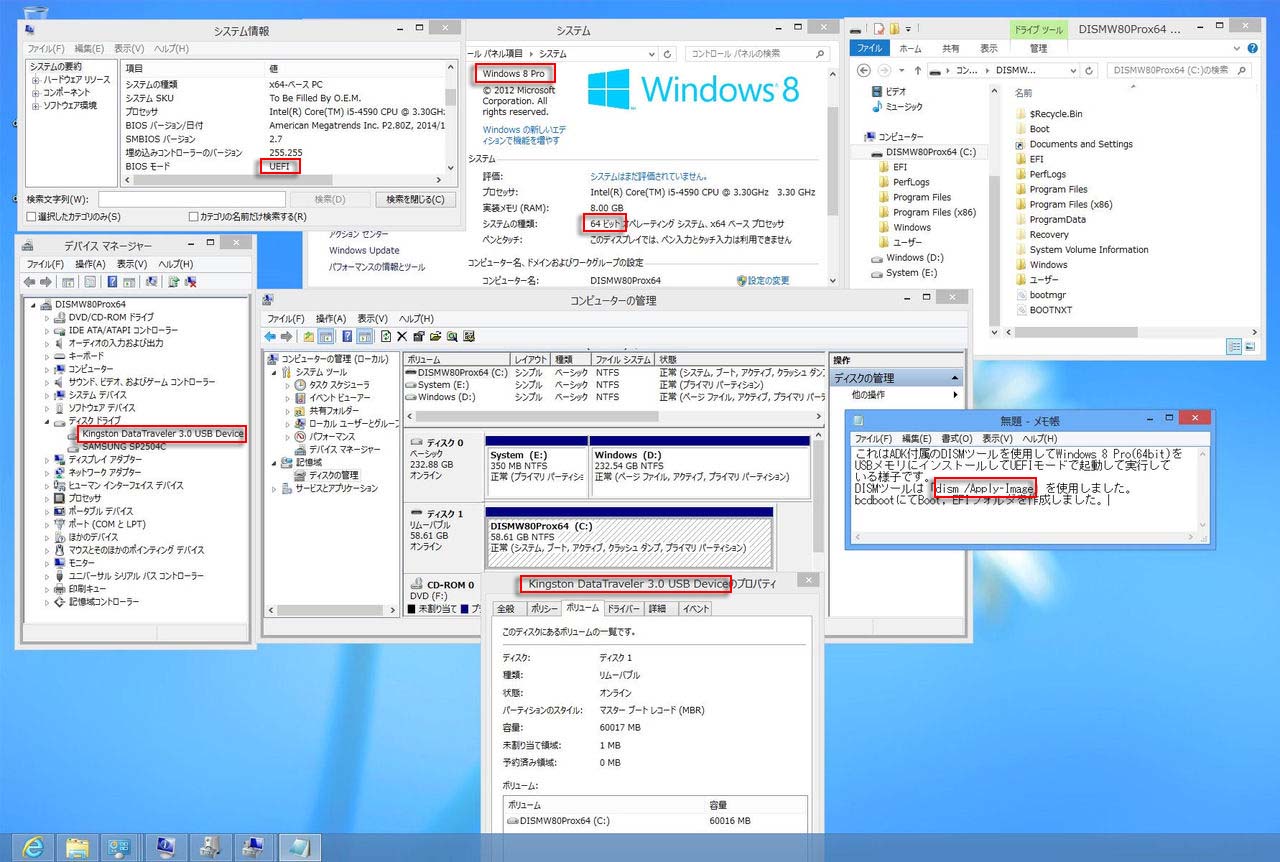Image resolution: width=1280 pixels, height=862 pixels.
Task: Expand the display adapters node
Action: point(47,459)
